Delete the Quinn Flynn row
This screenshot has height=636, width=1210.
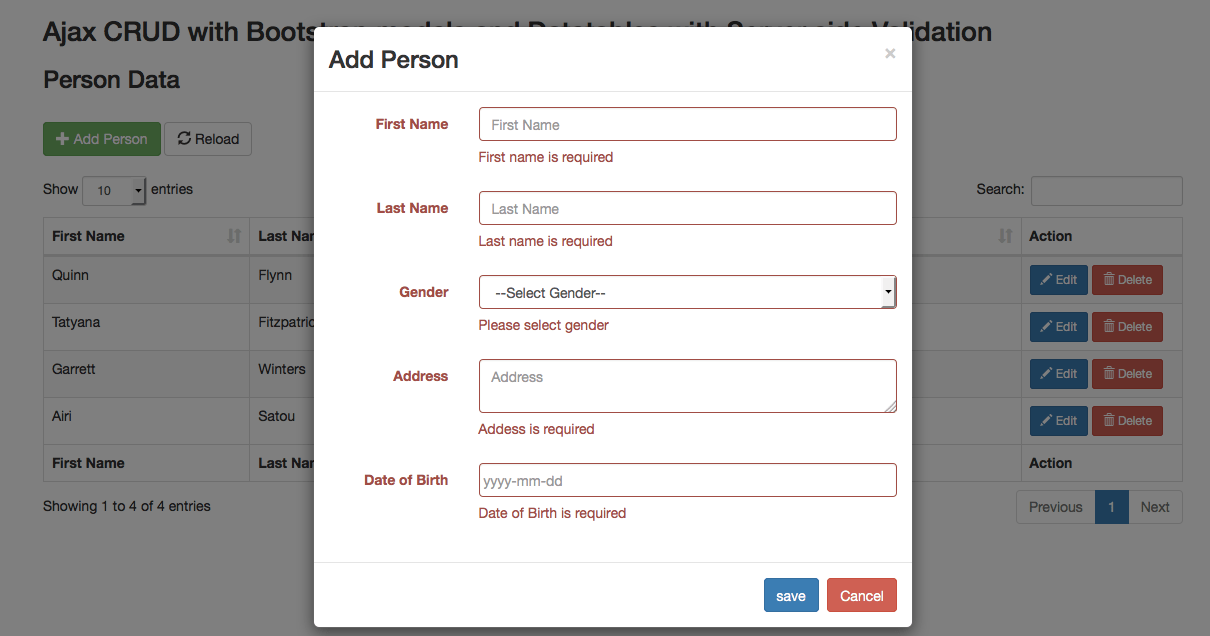point(1127,280)
